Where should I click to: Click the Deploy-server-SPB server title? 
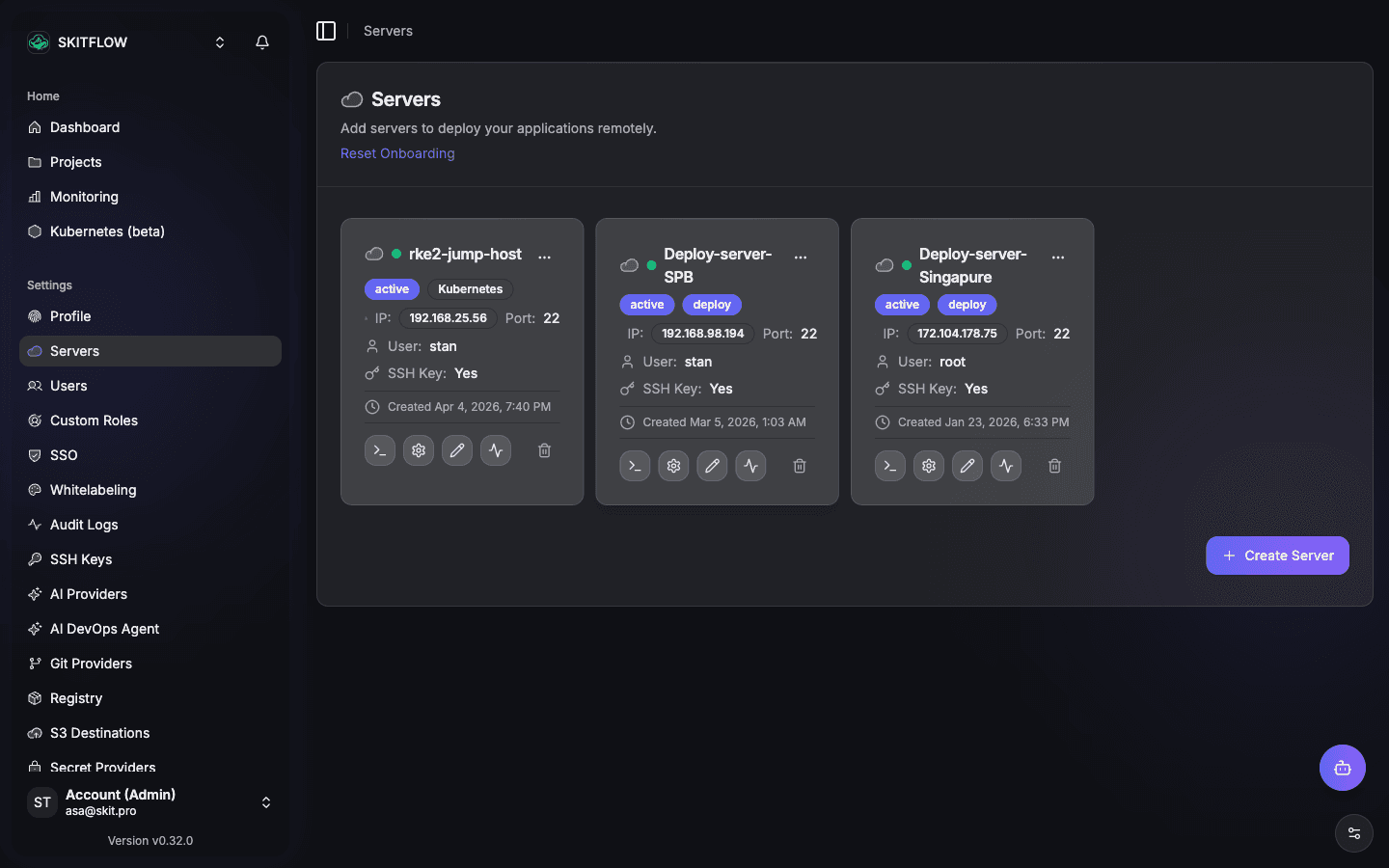(718, 265)
